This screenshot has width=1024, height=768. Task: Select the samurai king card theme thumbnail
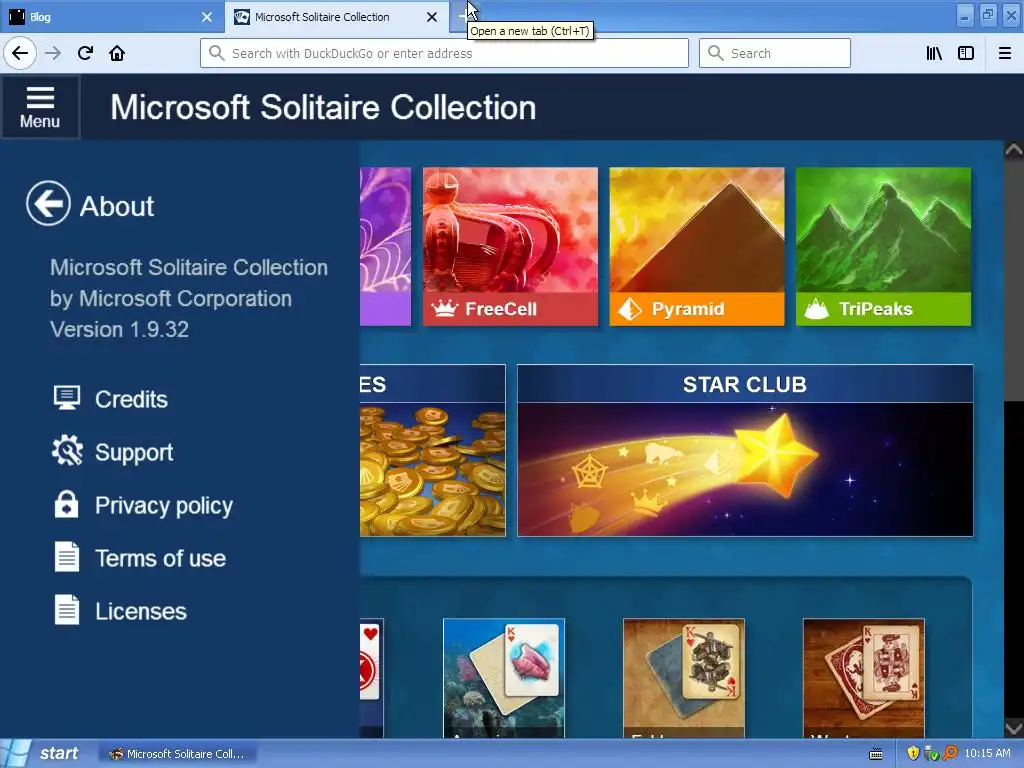[684, 678]
